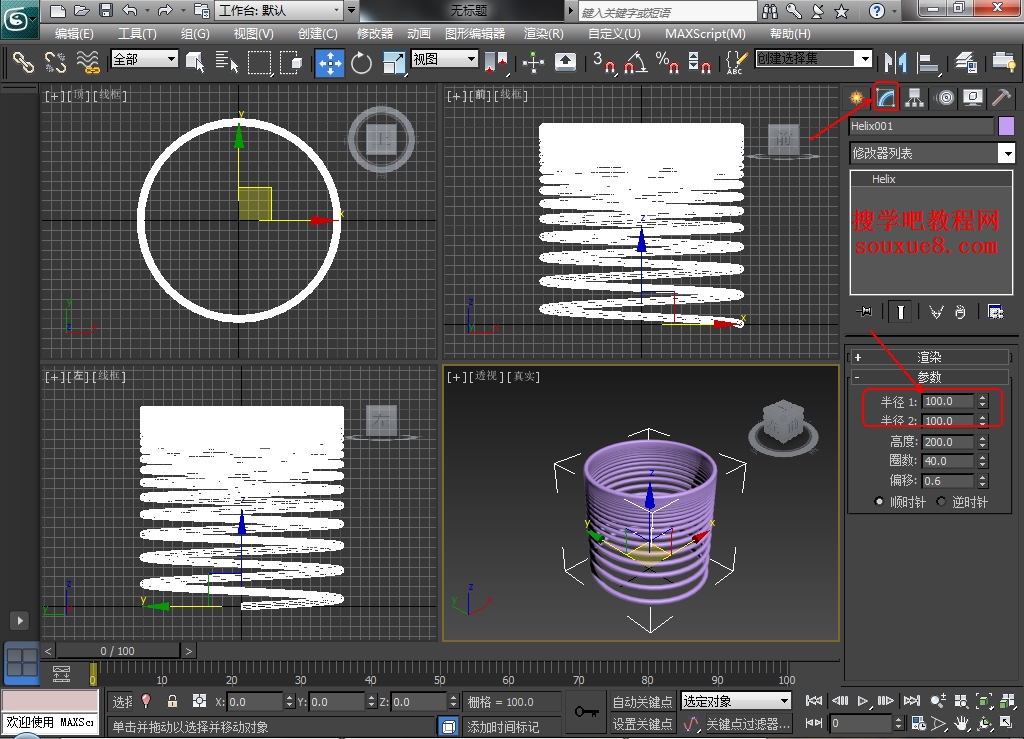1024x739 pixels.
Task: Click the 高度 height value field
Action: pyautogui.click(x=948, y=442)
